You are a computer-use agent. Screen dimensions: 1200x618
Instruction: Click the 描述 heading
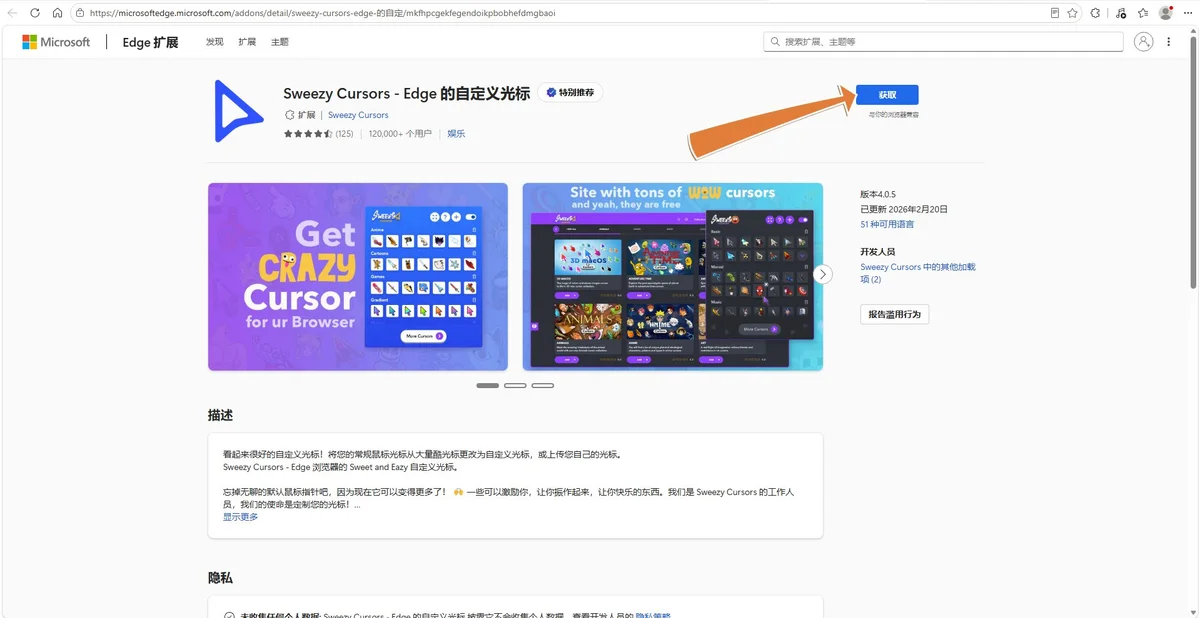click(x=220, y=415)
